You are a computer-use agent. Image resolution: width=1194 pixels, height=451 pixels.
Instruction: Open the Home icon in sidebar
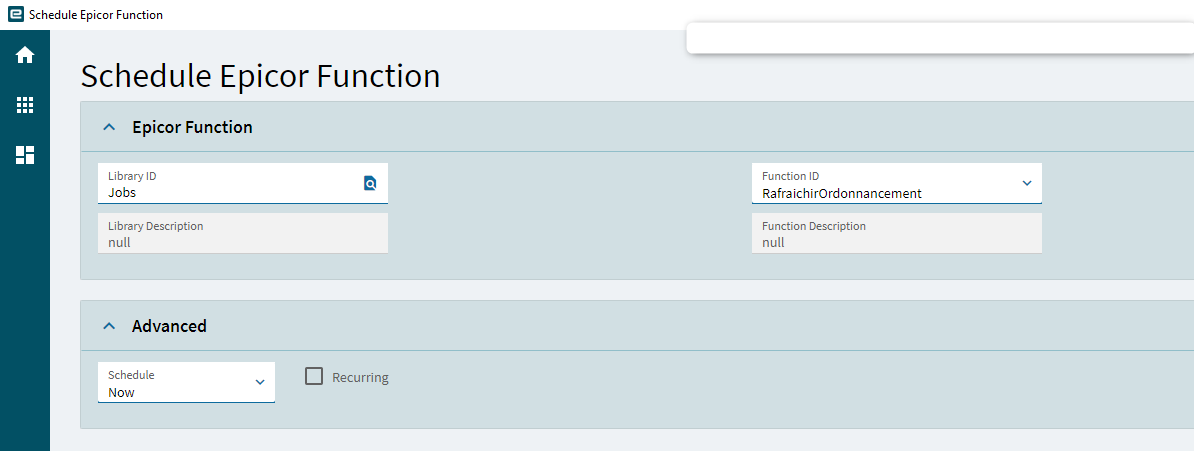click(25, 55)
